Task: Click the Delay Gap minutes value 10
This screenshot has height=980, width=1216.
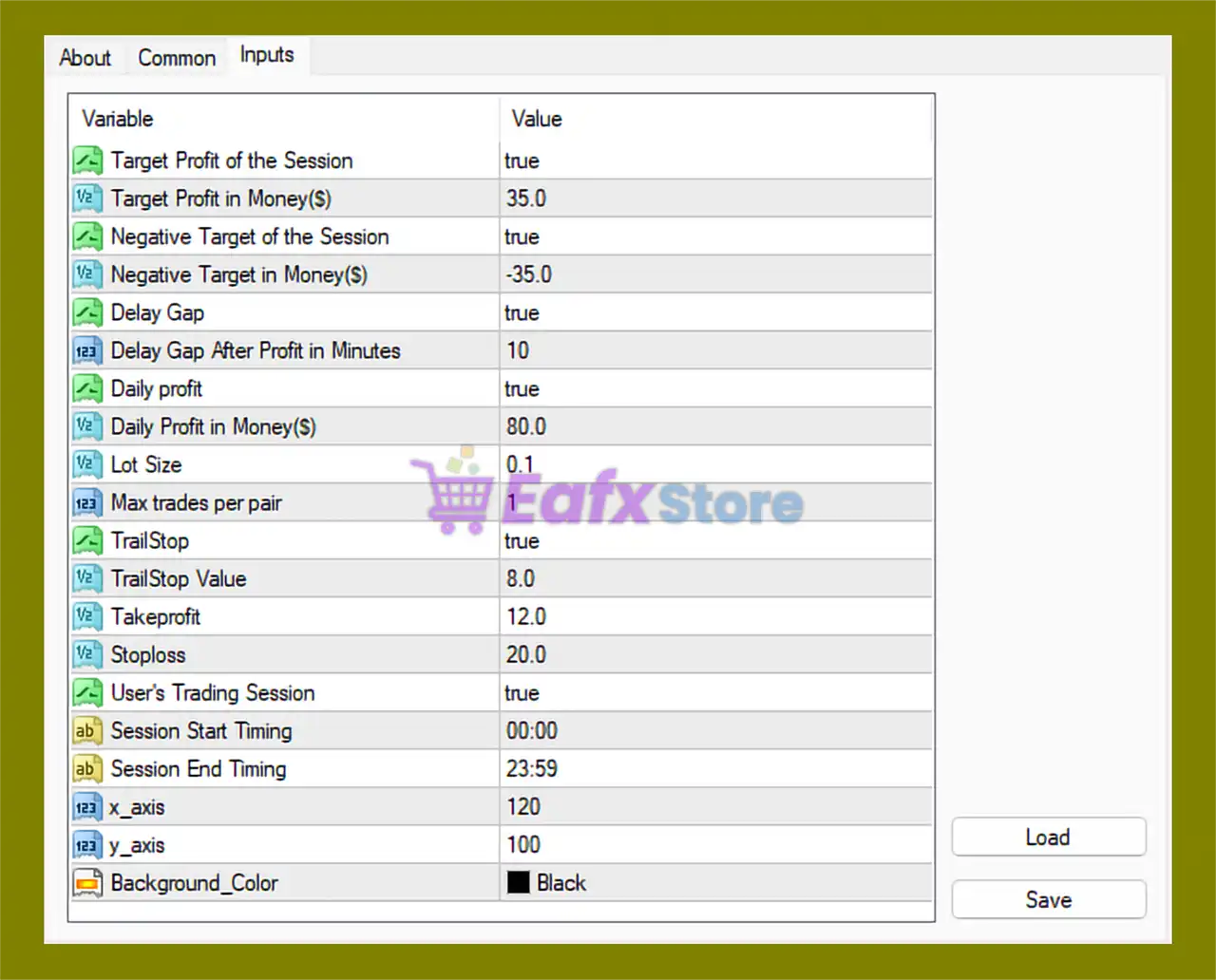Action: [518, 350]
